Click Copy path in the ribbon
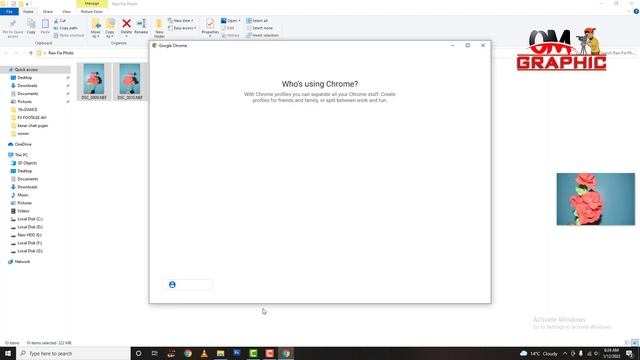The height and width of the screenshot is (360, 640). click(x=65, y=28)
